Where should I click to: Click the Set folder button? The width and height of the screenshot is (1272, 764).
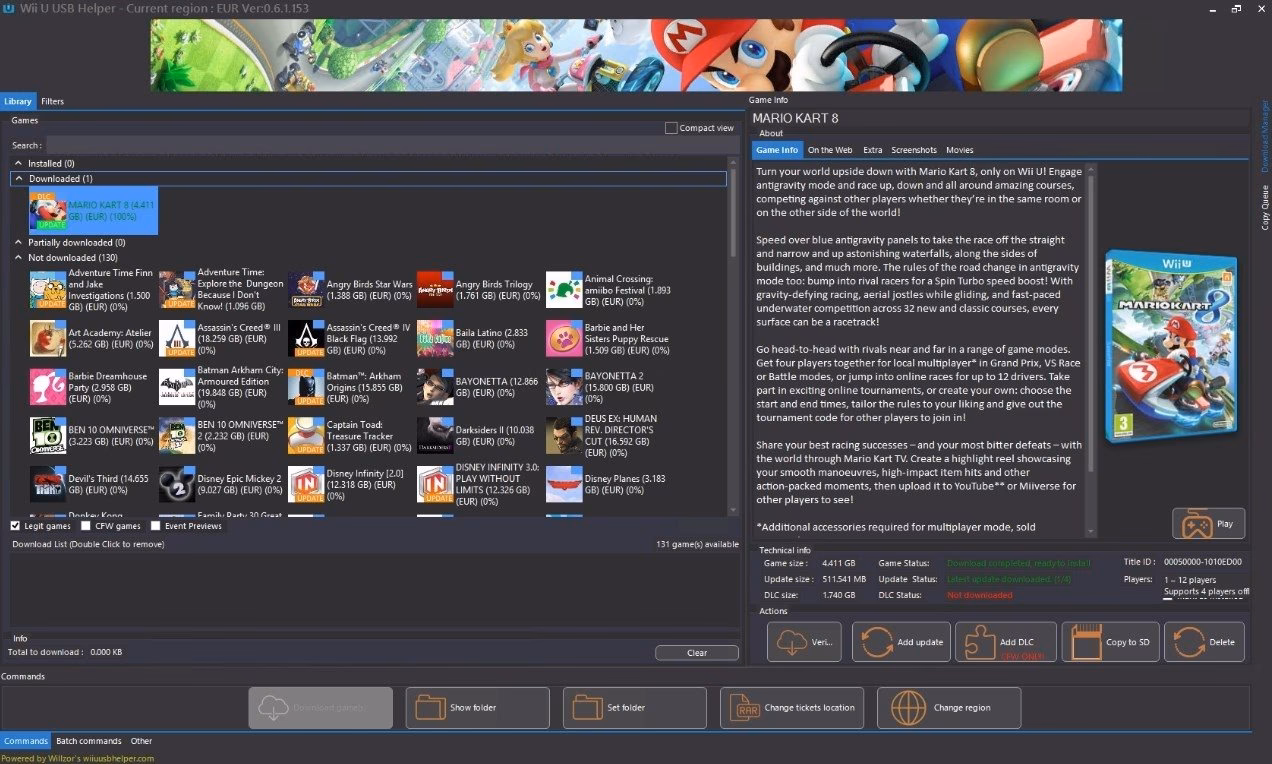coord(634,708)
